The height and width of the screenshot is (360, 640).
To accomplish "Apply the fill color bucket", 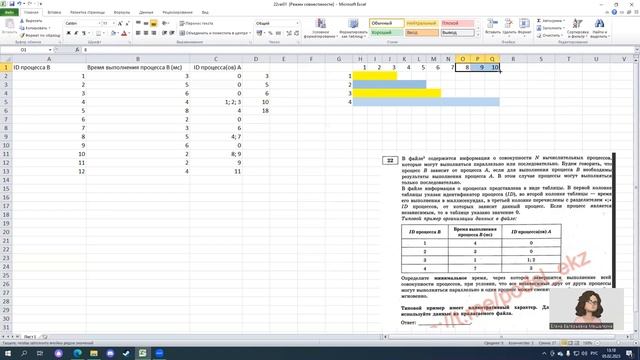I will [x=113, y=33].
